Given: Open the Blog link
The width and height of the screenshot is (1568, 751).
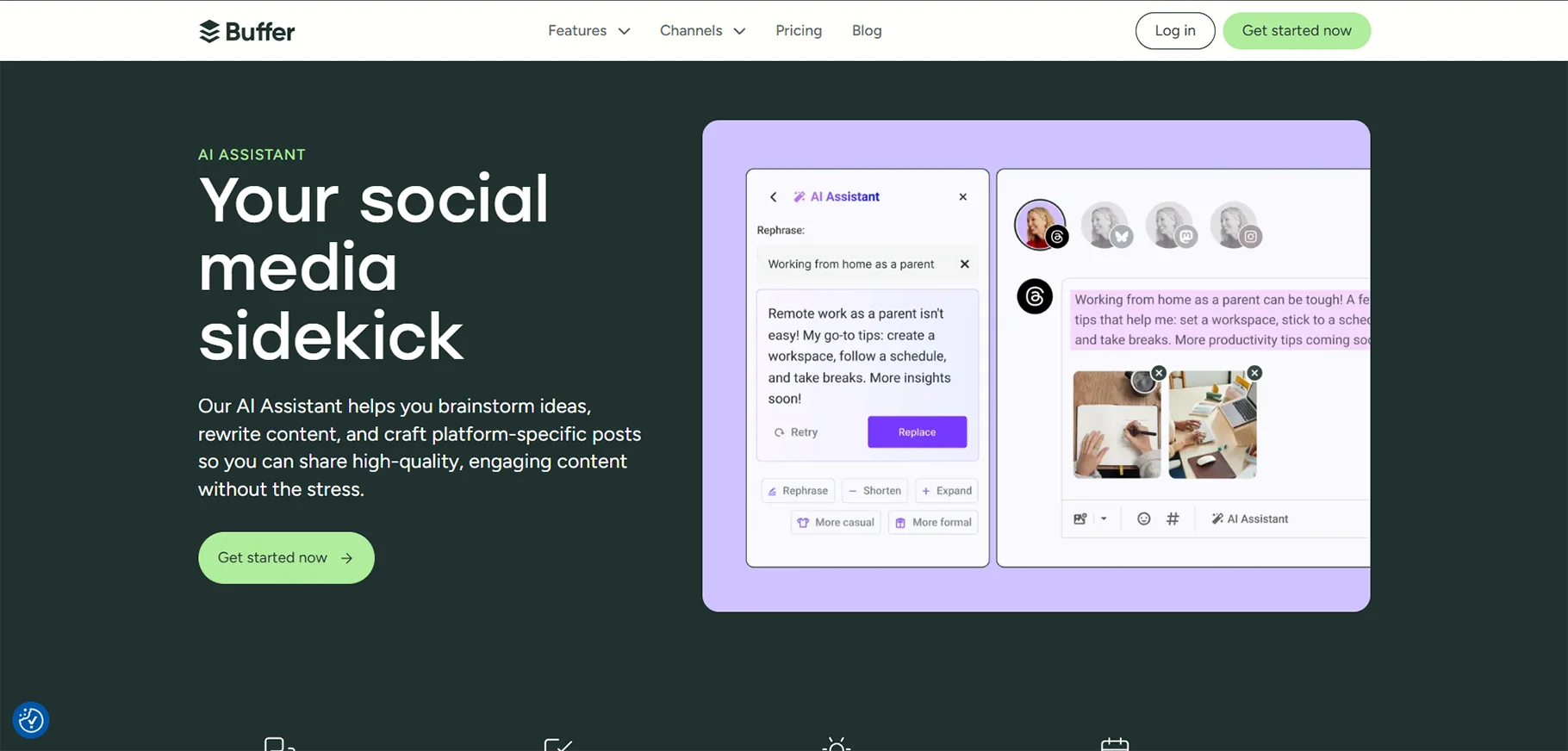Looking at the screenshot, I should click(867, 31).
